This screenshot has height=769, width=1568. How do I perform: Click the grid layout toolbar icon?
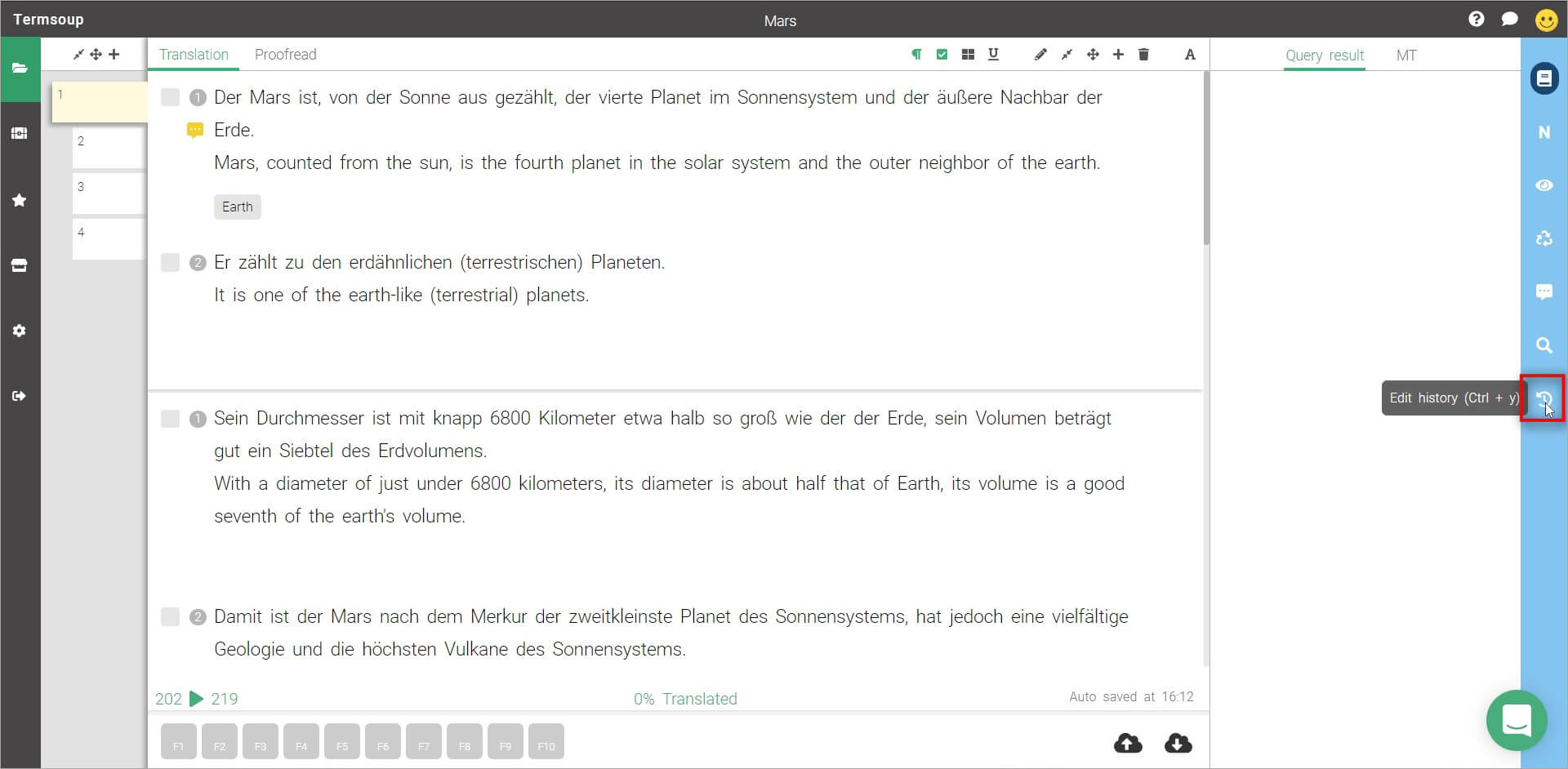[968, 55]
